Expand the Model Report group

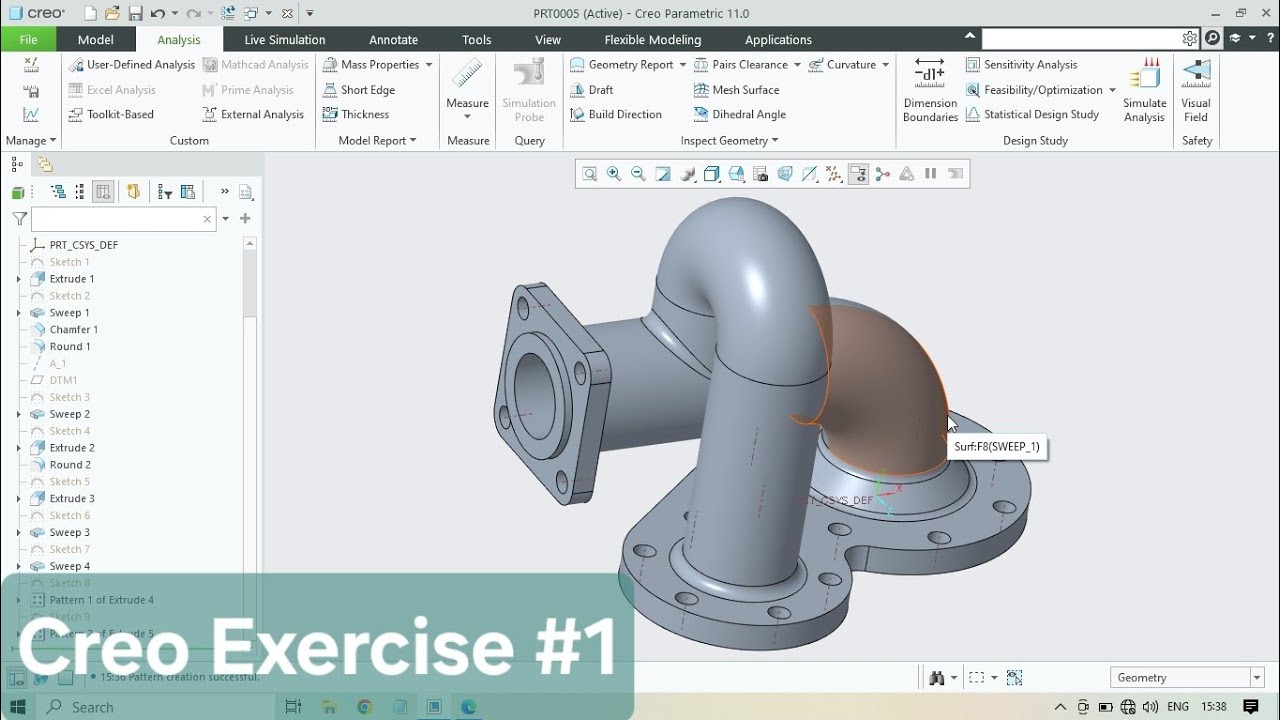[x=377, y=141]
